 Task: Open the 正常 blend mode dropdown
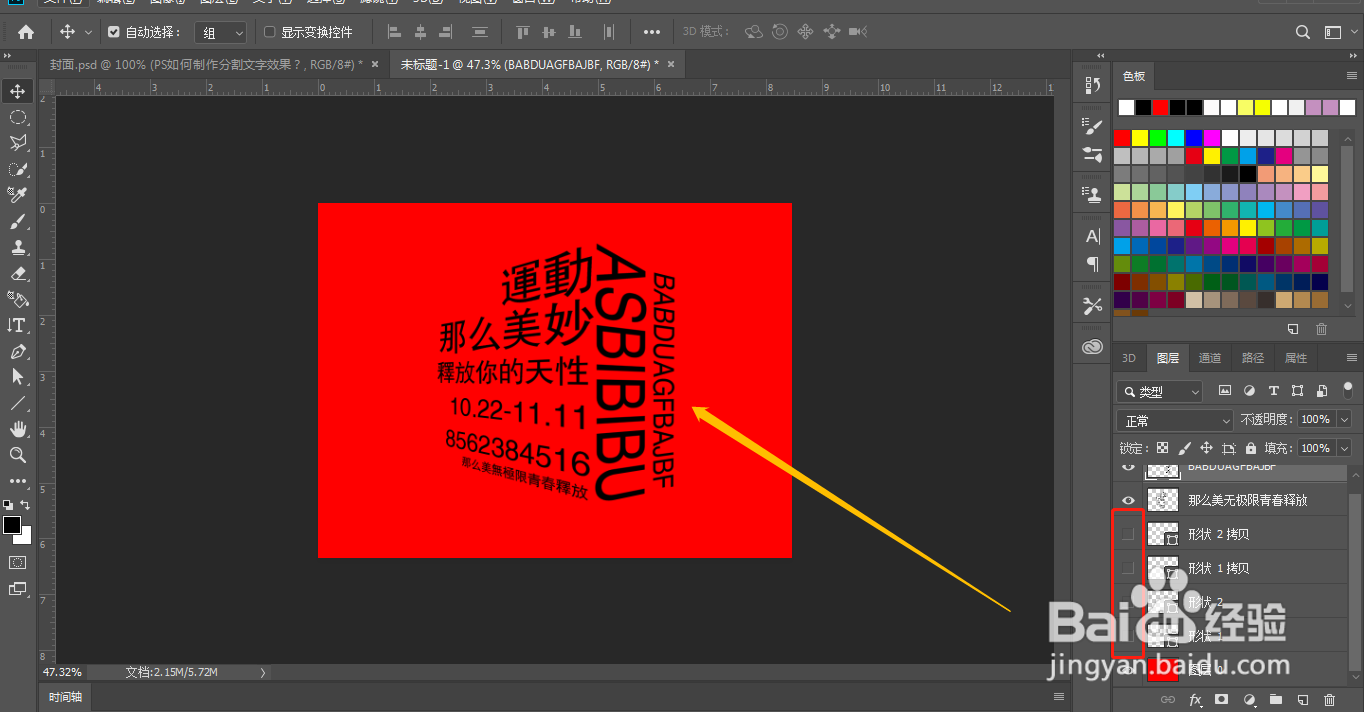pyautogui.click(x=1176, y=420)
